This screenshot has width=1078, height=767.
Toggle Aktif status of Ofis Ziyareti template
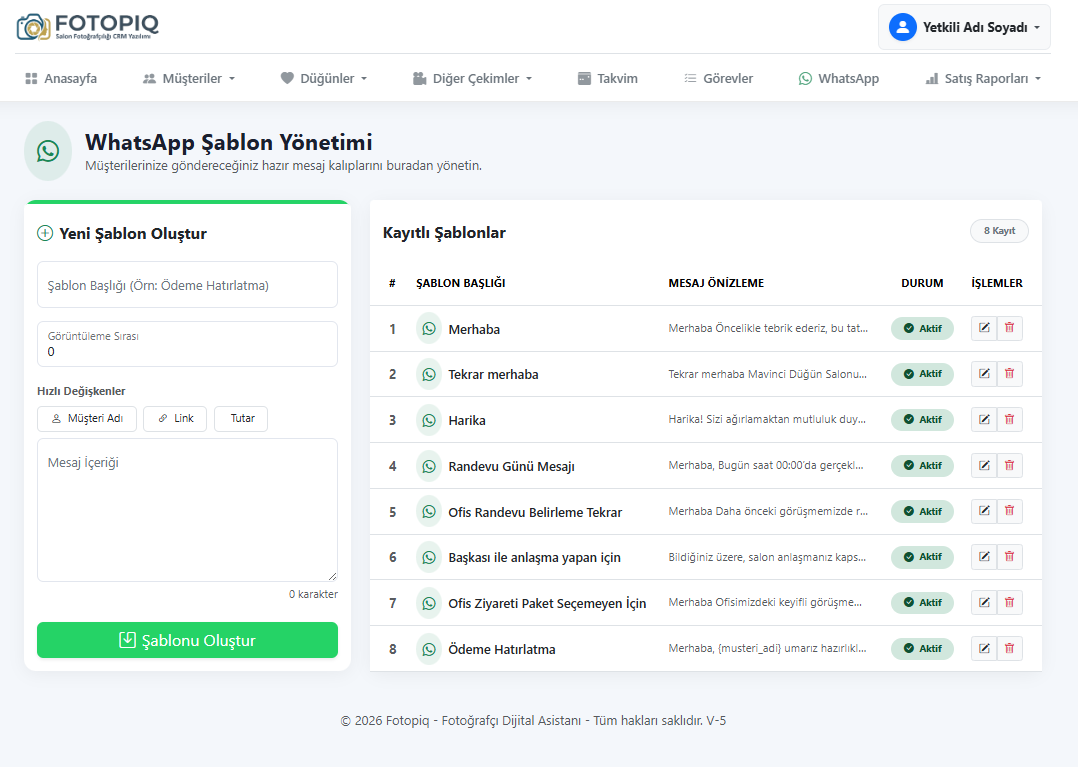pos(922,603)
